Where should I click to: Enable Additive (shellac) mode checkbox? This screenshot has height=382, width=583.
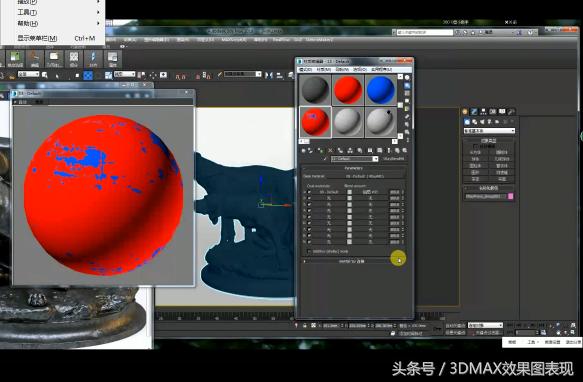(309, 251)
